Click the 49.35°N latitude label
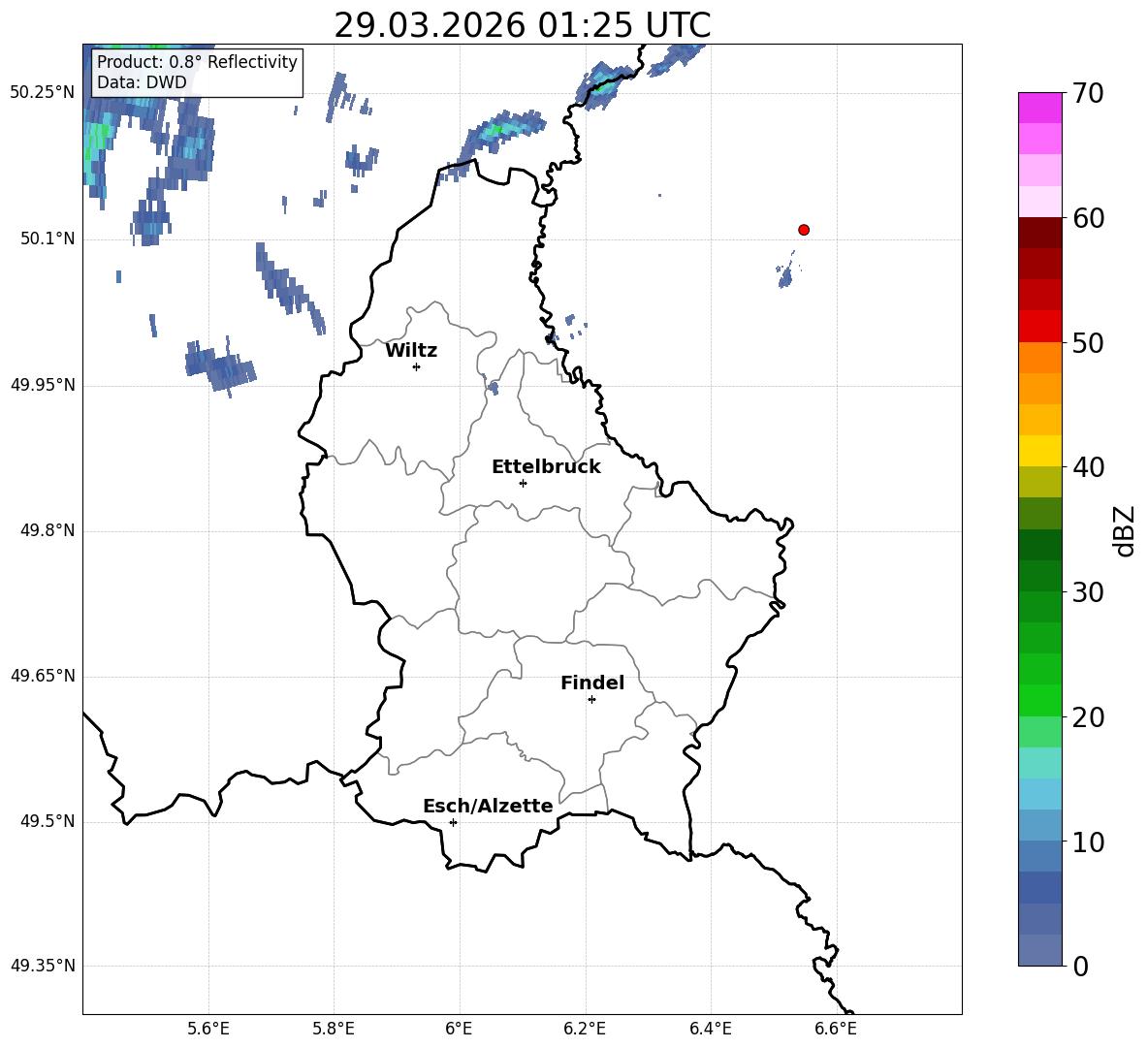 point(43,966)
